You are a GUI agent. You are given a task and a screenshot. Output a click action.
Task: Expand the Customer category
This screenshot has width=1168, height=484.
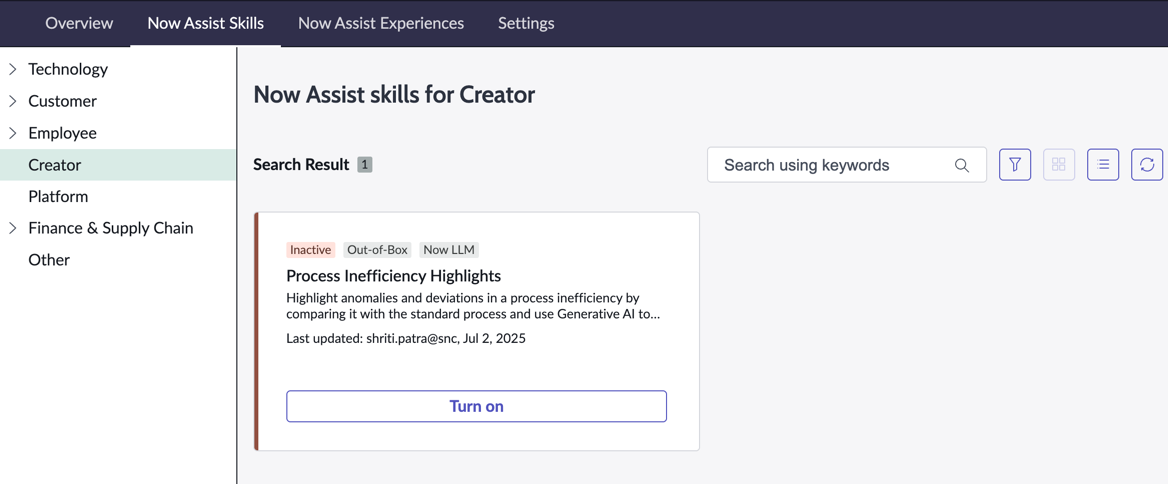tap(13, 101)
